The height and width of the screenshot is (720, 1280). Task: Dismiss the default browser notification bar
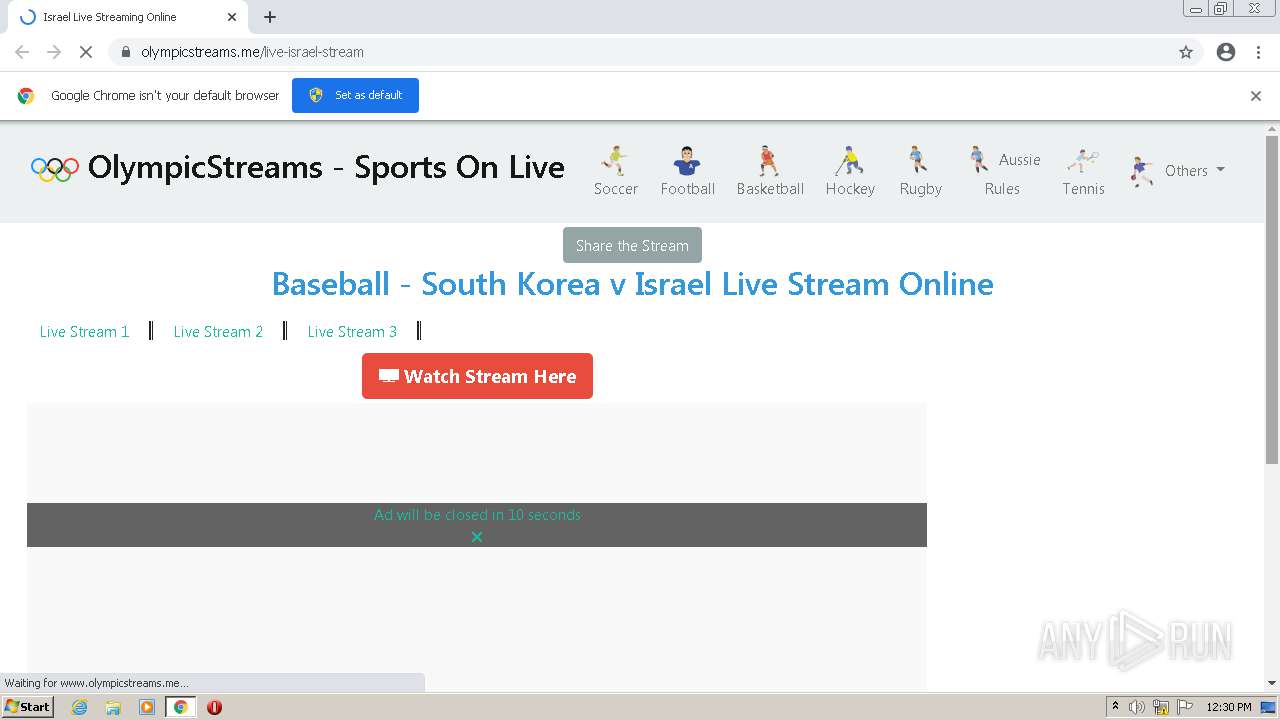1256,96
